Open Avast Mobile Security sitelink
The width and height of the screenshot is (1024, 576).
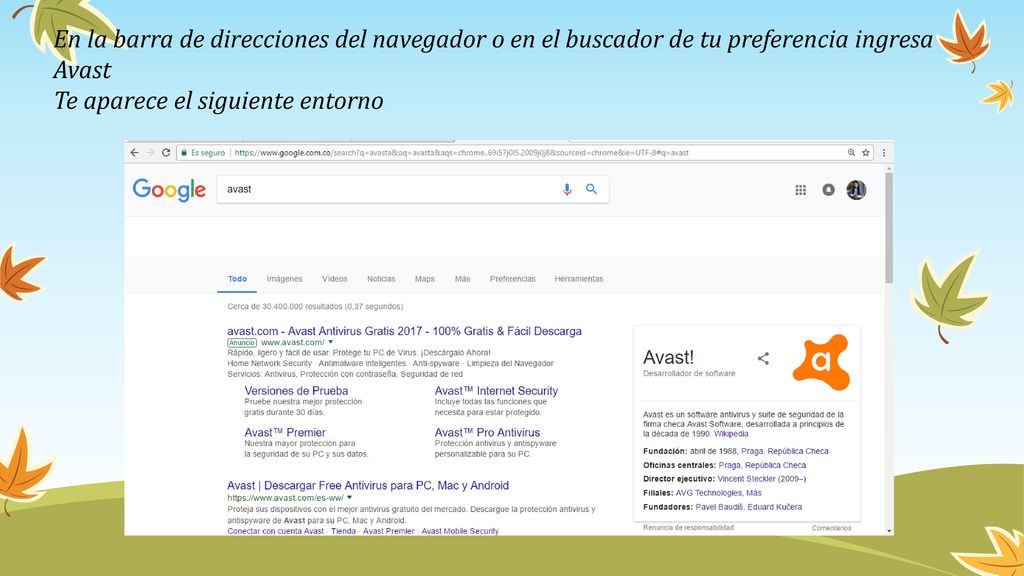[x=460, y=531]
